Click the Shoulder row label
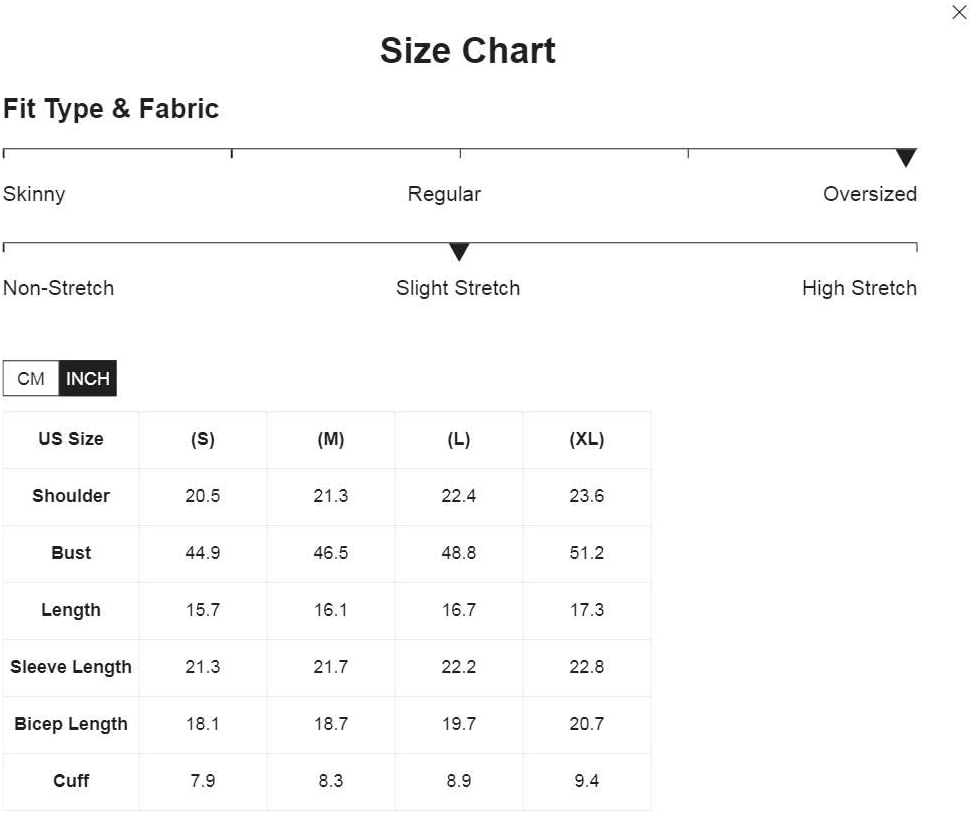Image resolution: width=972 pixels, height=813 pixels. [x=71, y=496]
